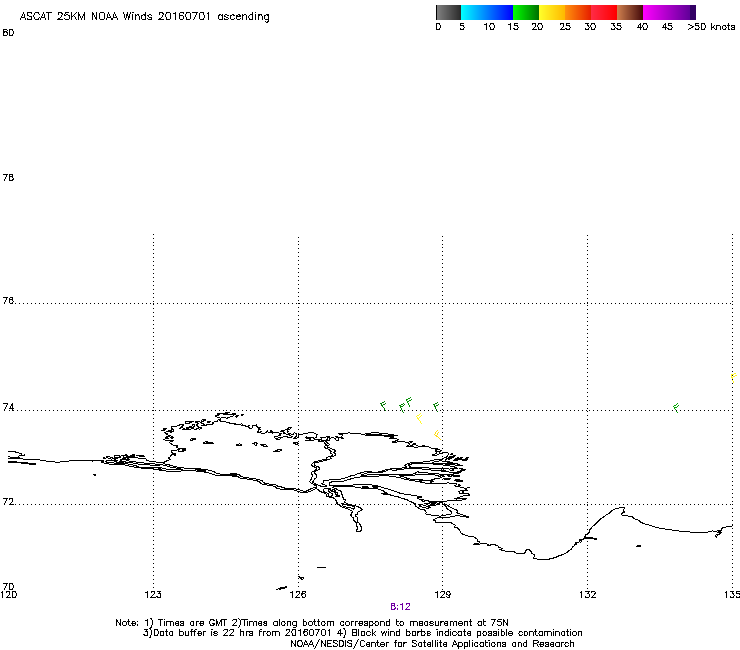Image resolution: width=740 pixels, height=650 pixels.
Task: Click the gray 0-5 knots color segment
Action: tap(448, 12)
